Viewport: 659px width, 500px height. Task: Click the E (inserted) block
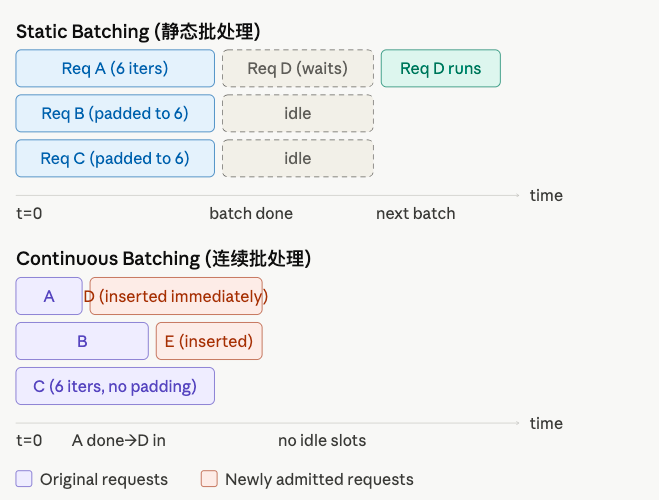click(x=209, y=342)
